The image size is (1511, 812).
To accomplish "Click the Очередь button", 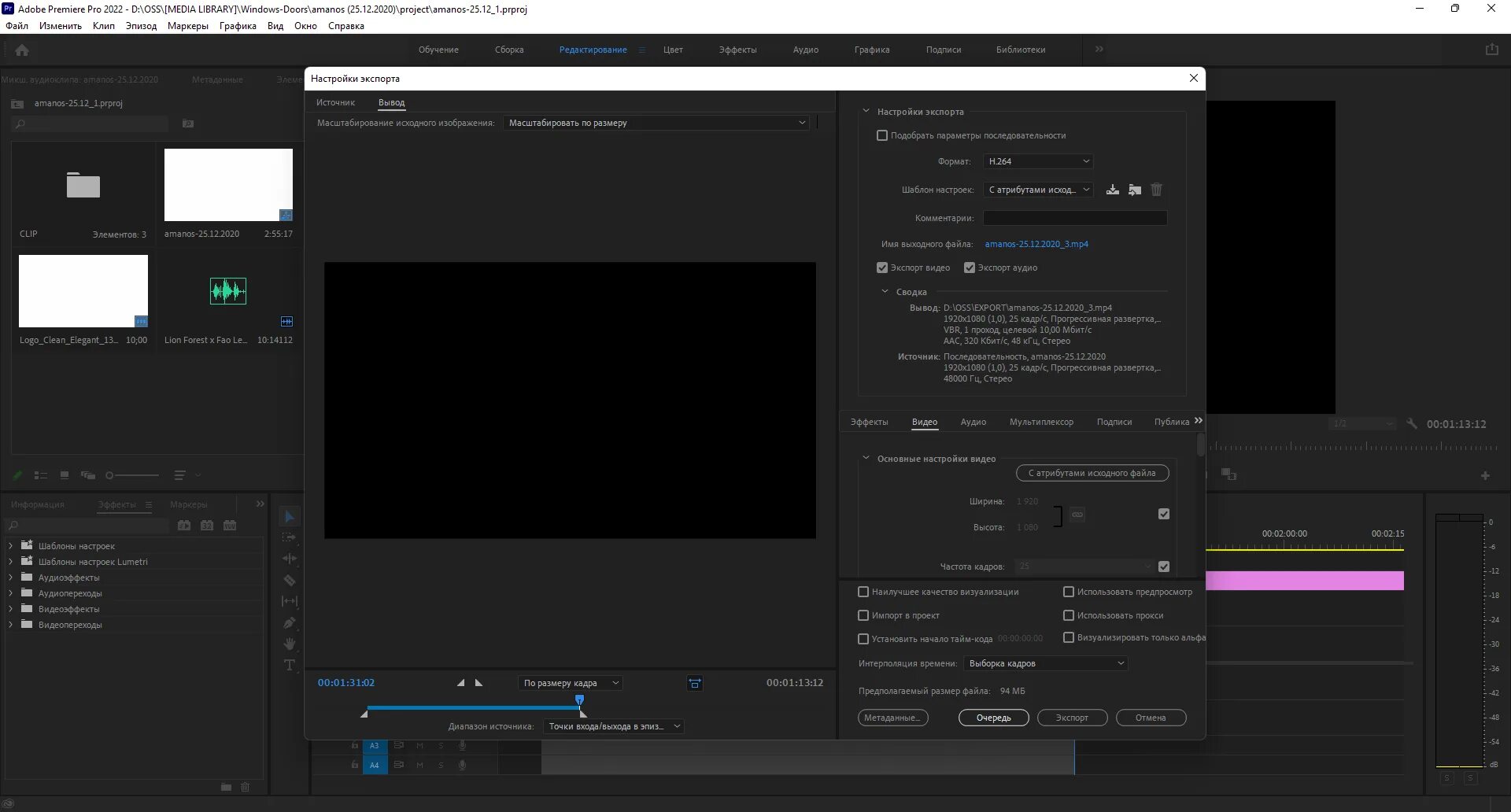I will click(993, 718).
